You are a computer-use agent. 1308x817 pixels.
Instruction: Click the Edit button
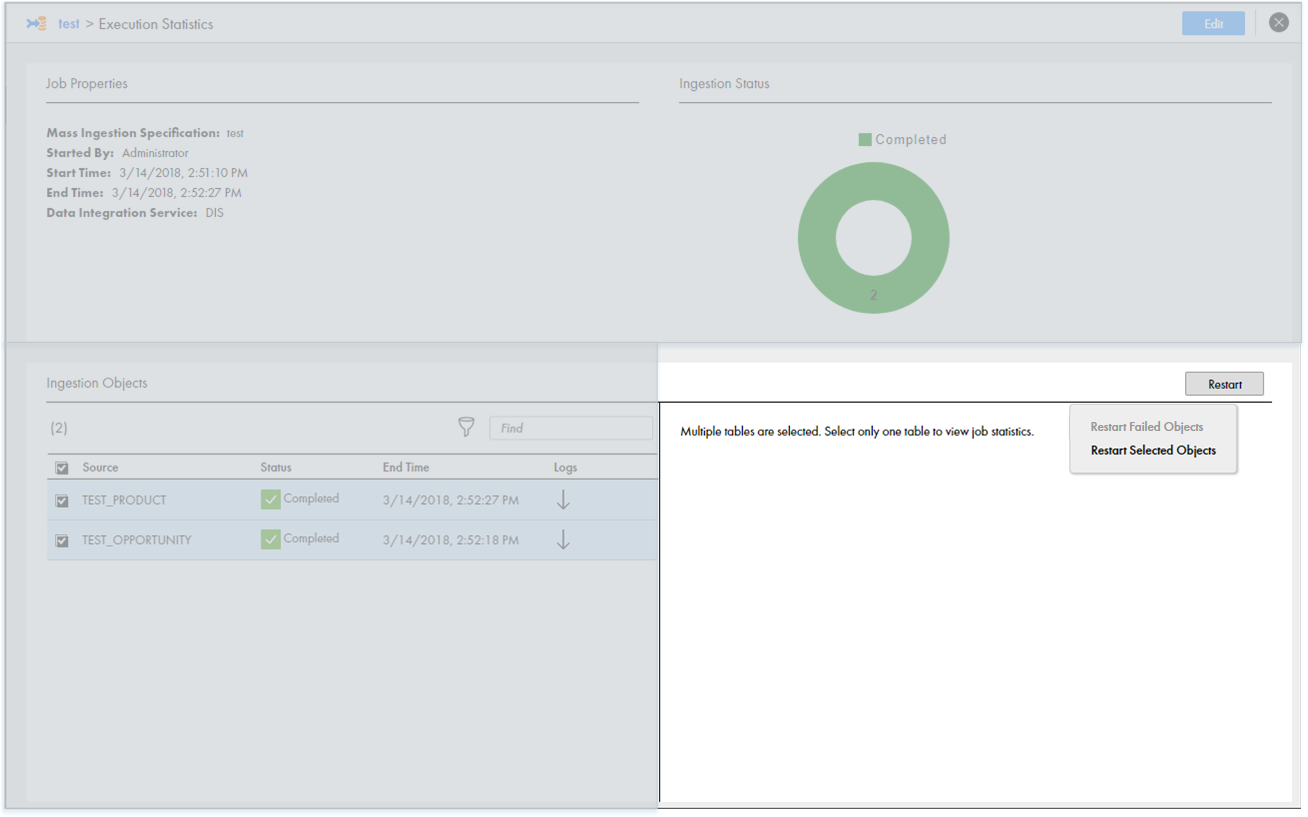point(1213,24)
